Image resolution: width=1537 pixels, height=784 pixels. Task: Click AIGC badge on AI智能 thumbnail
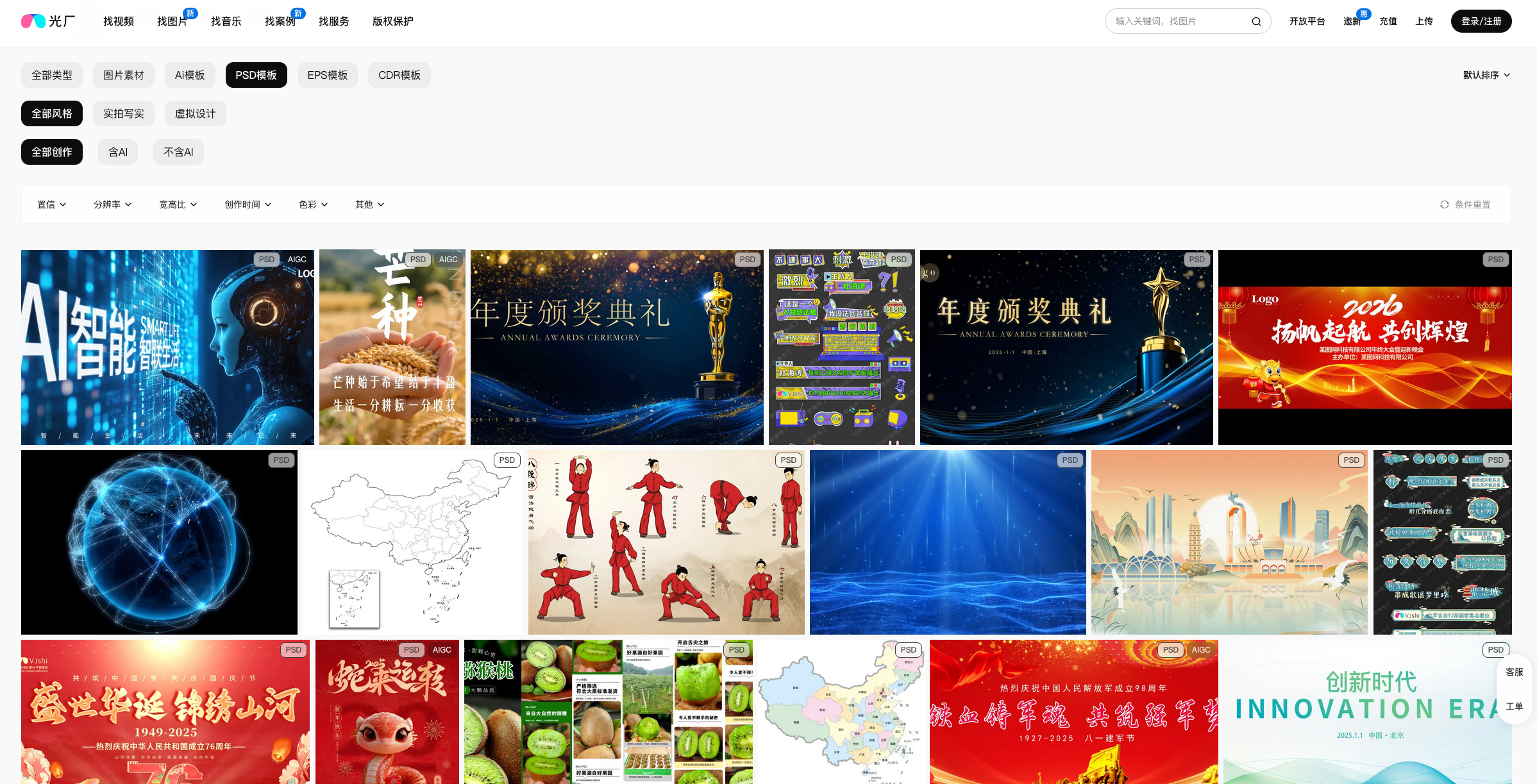(x=297, y=260)
